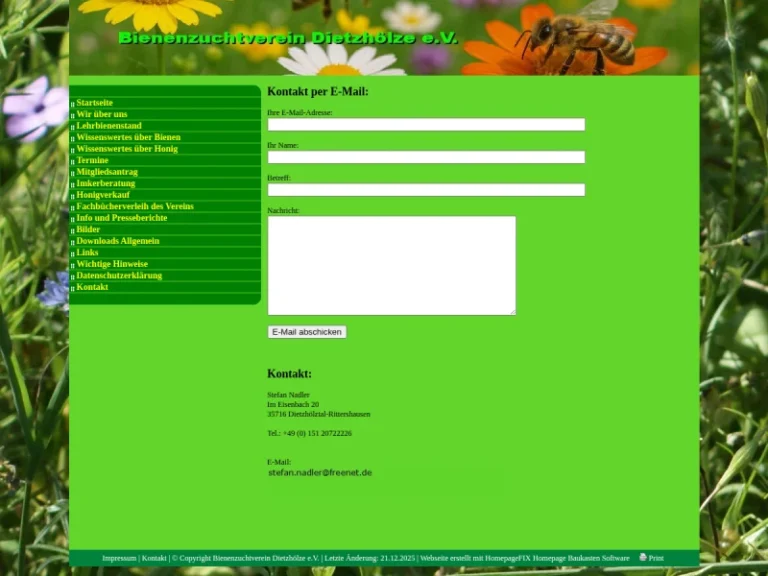Open the Lehrbienenstand menu entry

pyautogui.click(x=109, y=126)
